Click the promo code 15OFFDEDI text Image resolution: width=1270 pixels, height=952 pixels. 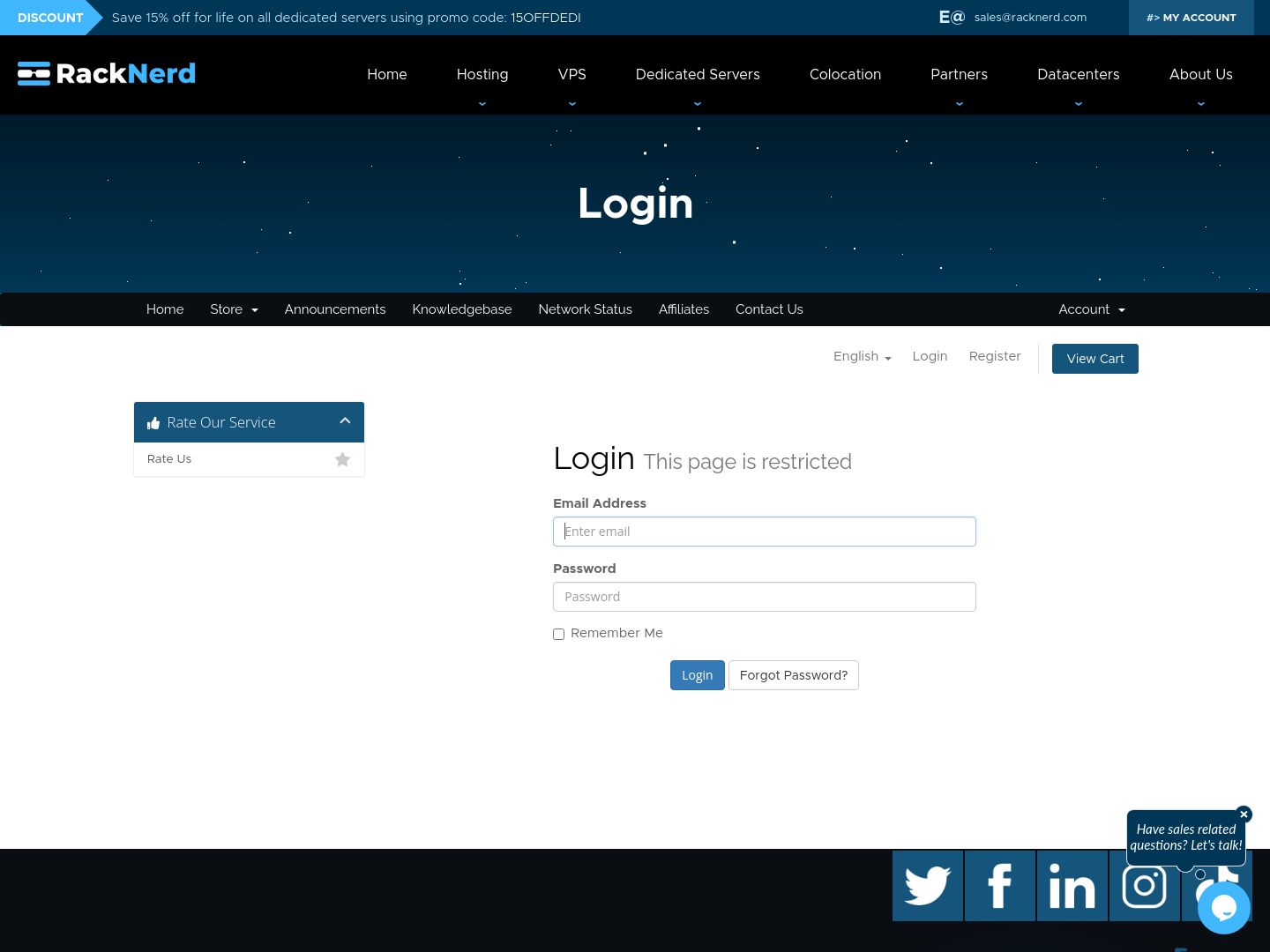point(546,18)
